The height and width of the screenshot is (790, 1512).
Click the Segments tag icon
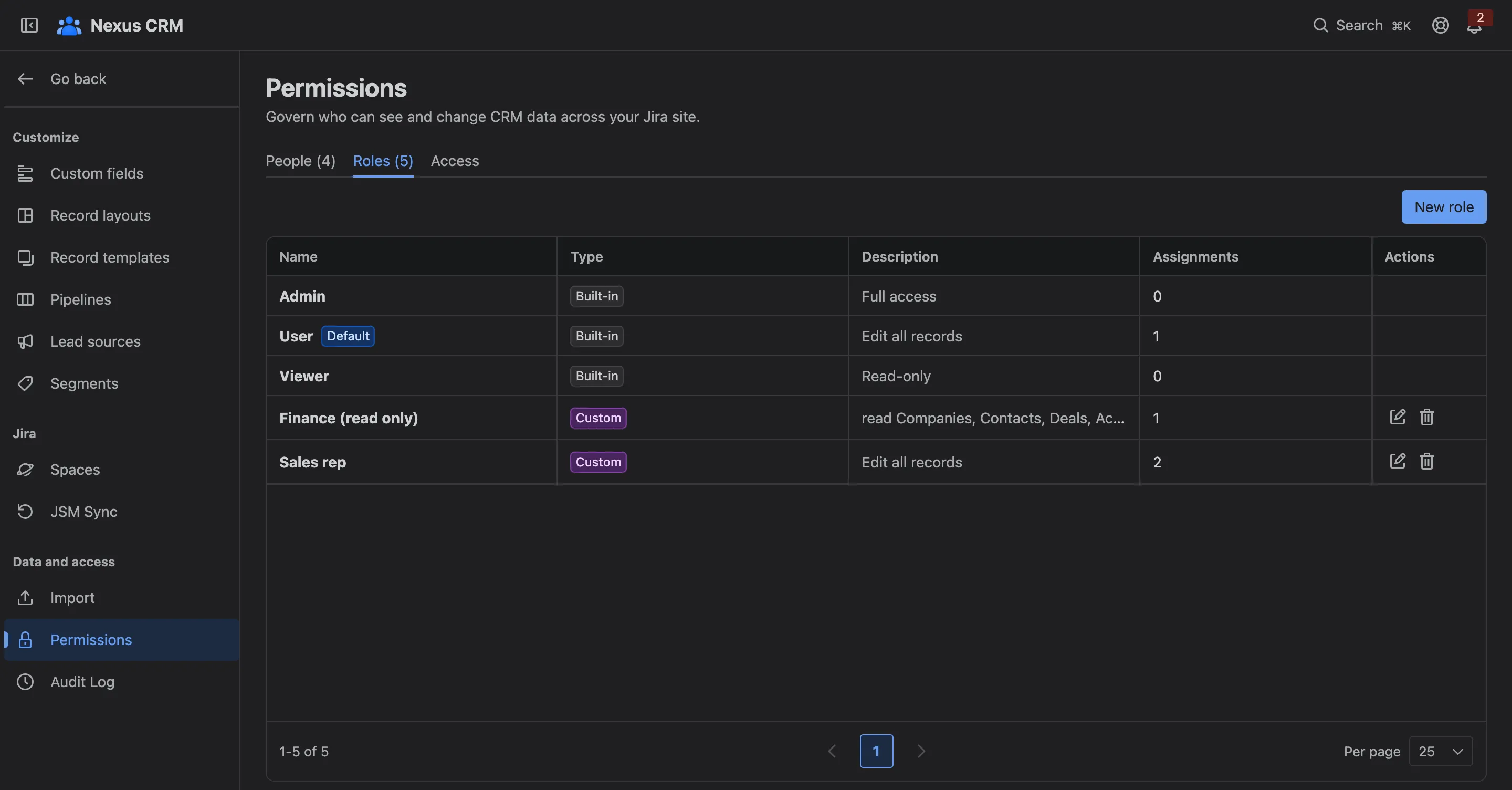[x=25, y=383]
